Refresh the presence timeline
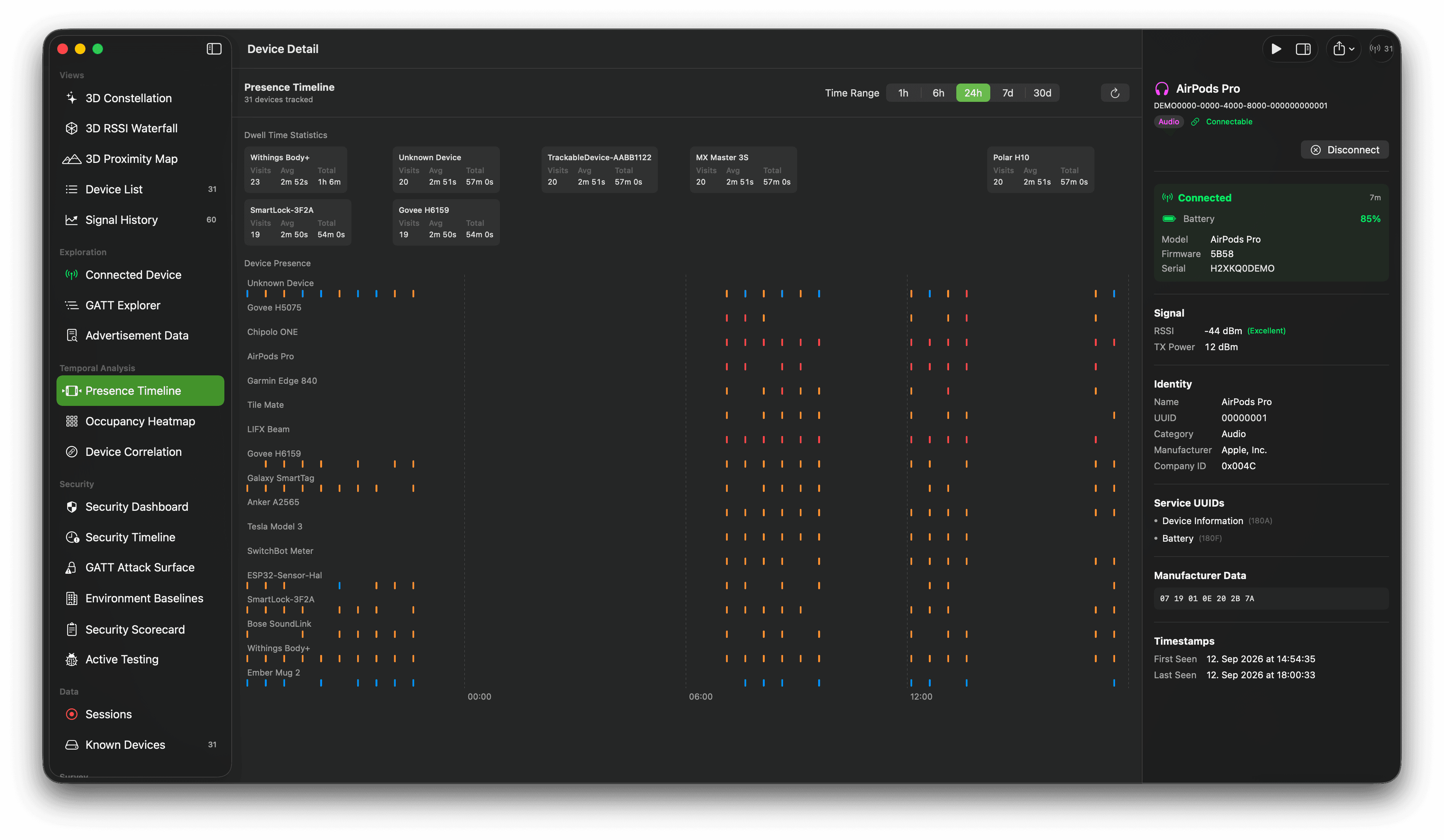The width and height of the screenshot is (1444, 840). click(x=1115, y=93)
